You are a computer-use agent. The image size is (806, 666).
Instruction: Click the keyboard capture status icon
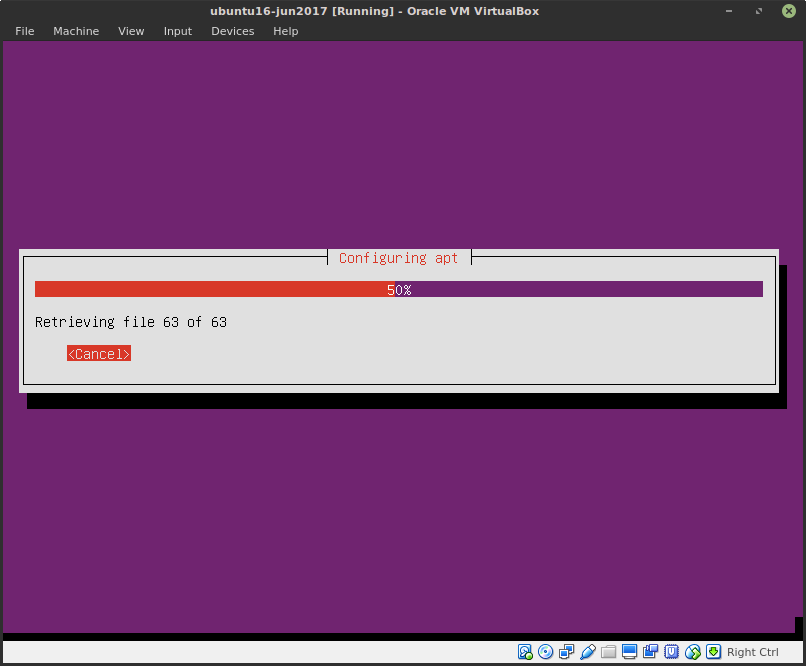pyautogui.click(x=714, y=651)
